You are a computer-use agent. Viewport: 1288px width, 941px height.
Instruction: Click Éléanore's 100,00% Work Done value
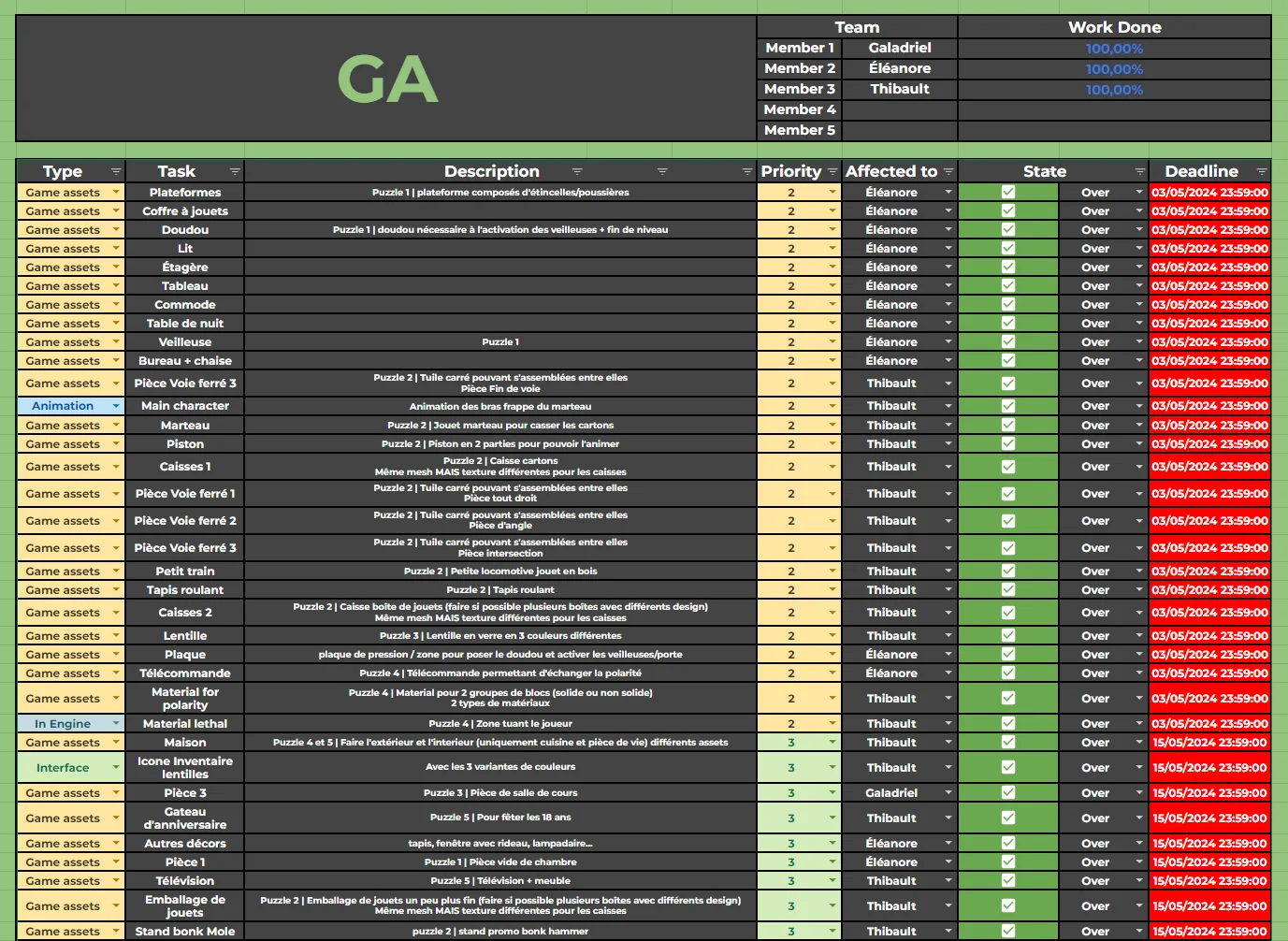1114,69
